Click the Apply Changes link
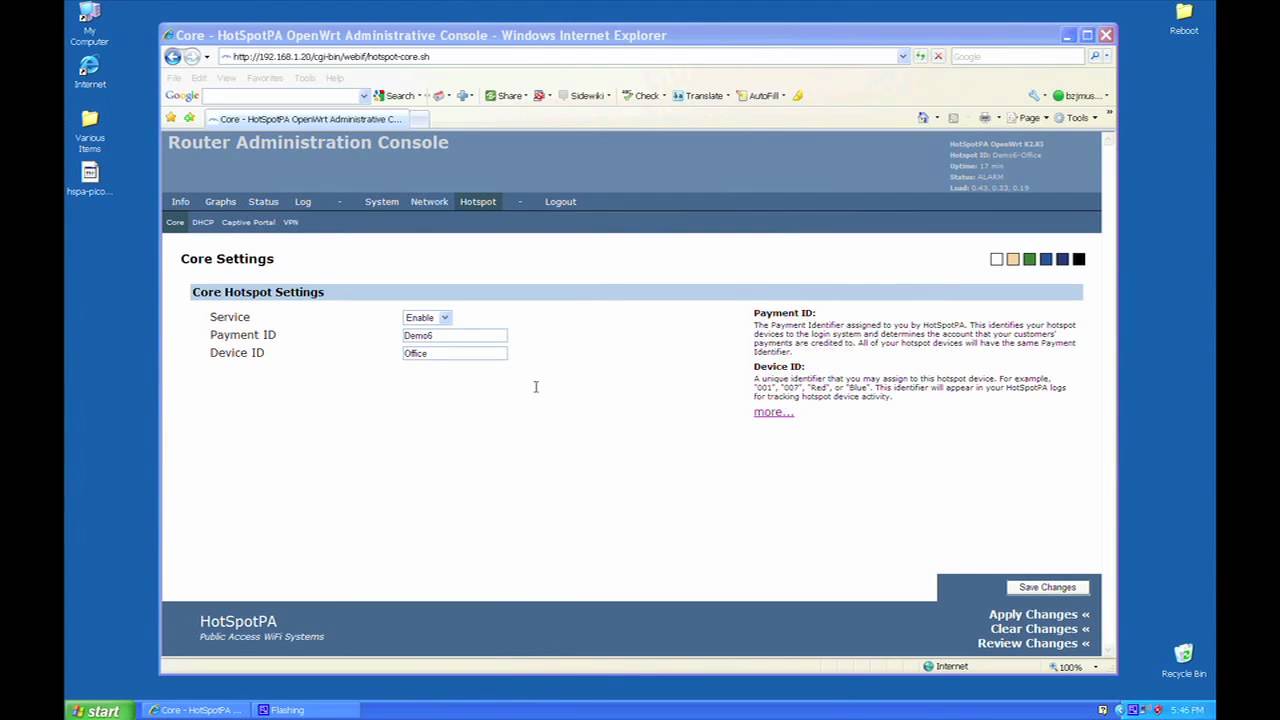1280x720 pixels. (1039, 615)
